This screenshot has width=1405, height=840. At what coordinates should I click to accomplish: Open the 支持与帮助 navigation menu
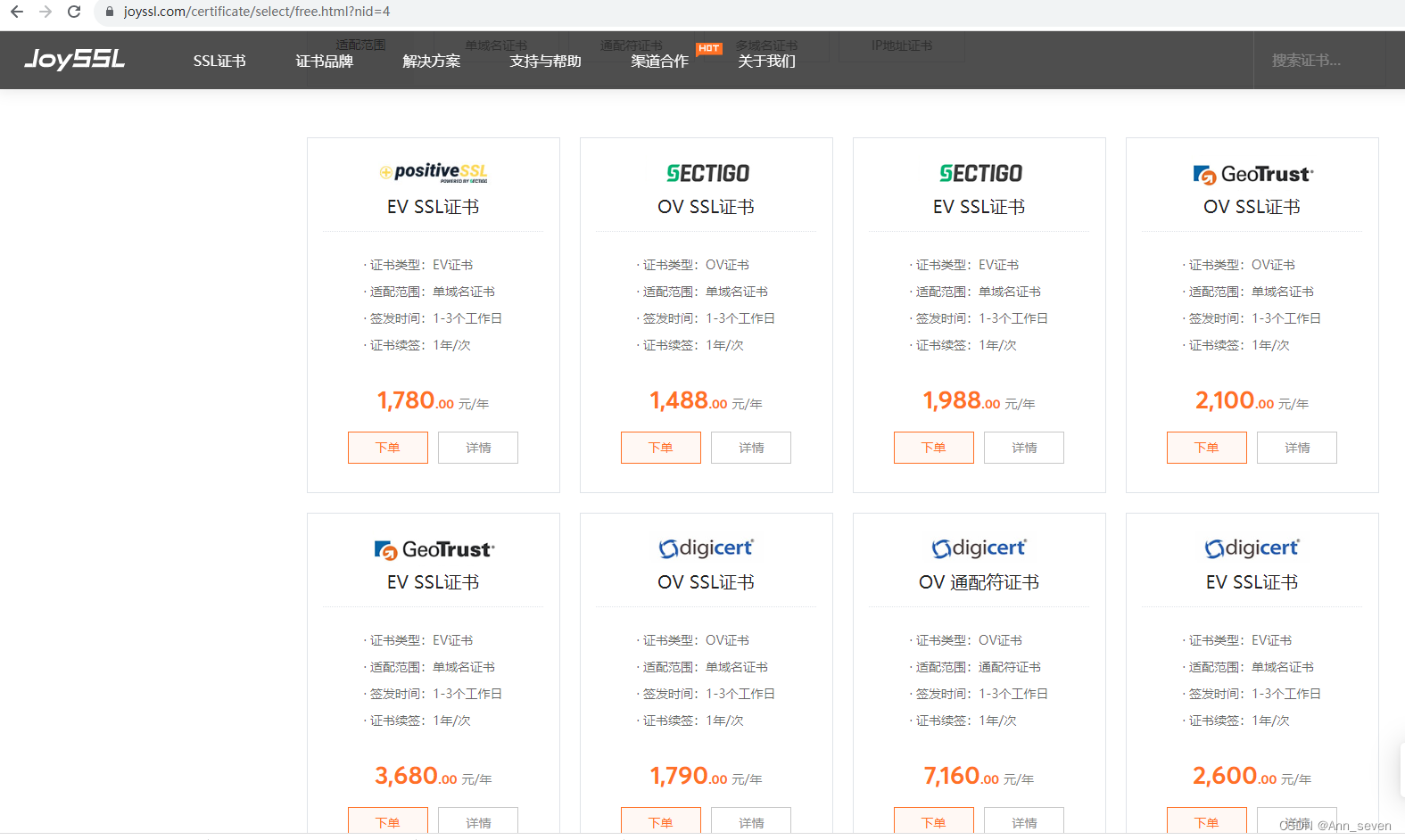tap(545, 61)
